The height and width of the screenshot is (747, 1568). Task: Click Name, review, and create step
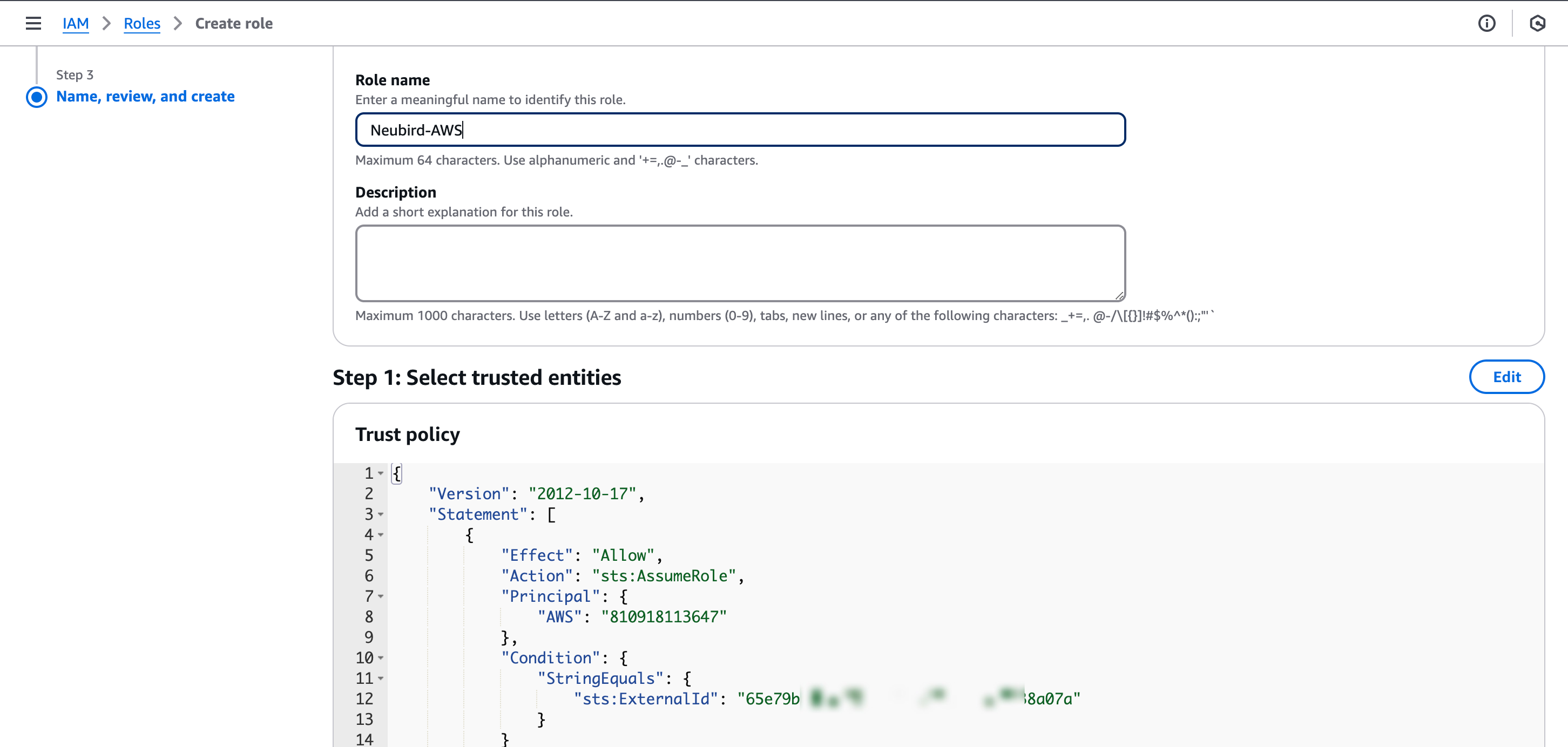click(145, 96)
